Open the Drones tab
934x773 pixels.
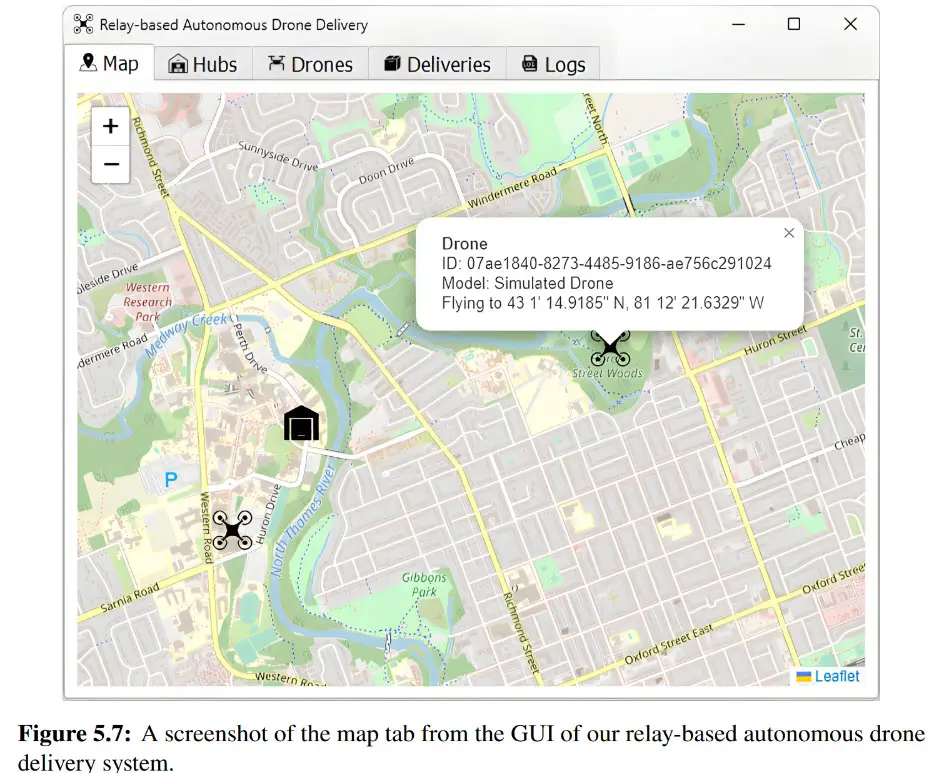coord(310,64)
